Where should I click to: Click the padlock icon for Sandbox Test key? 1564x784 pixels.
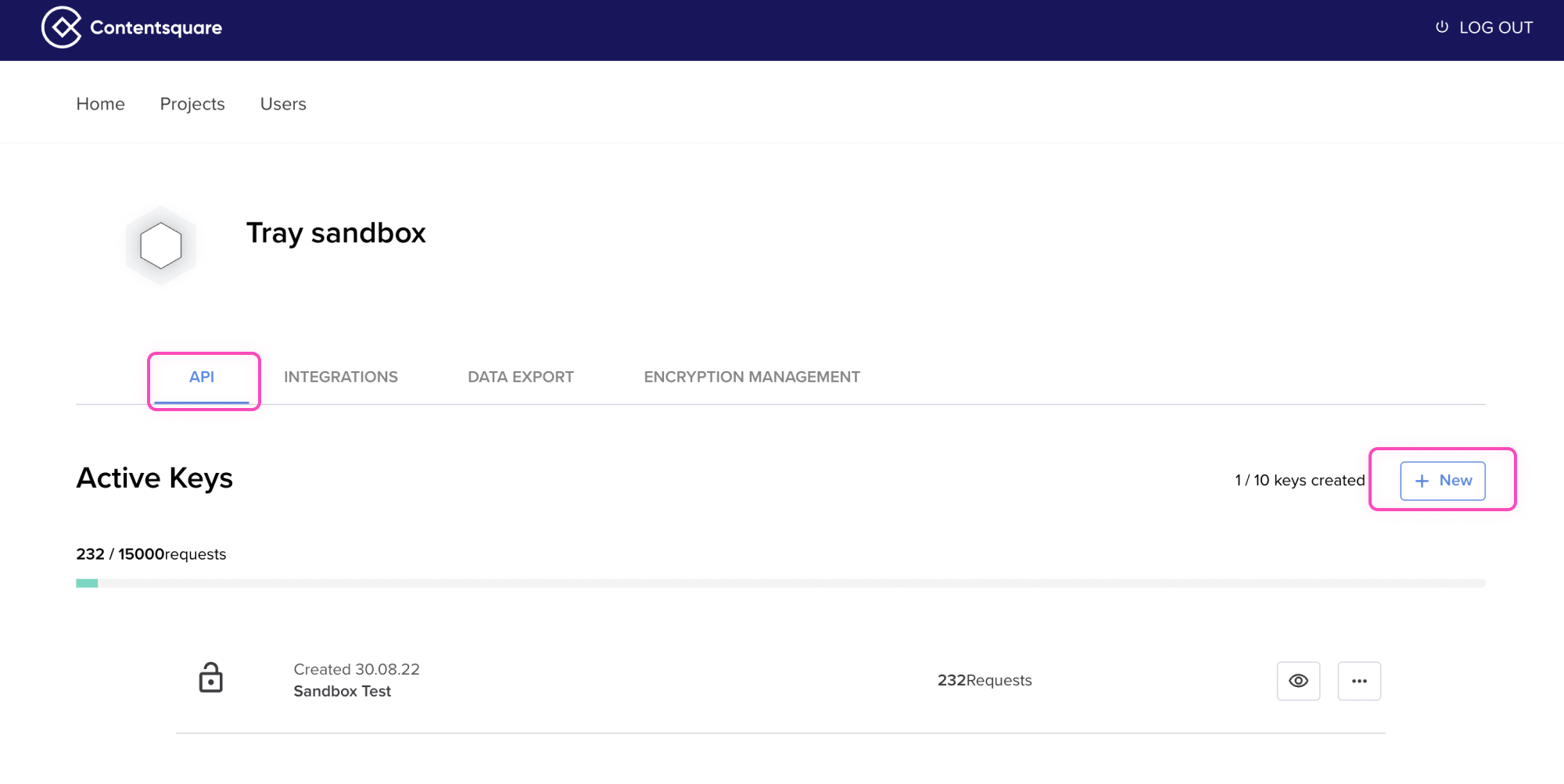click(x=211, y=678)
